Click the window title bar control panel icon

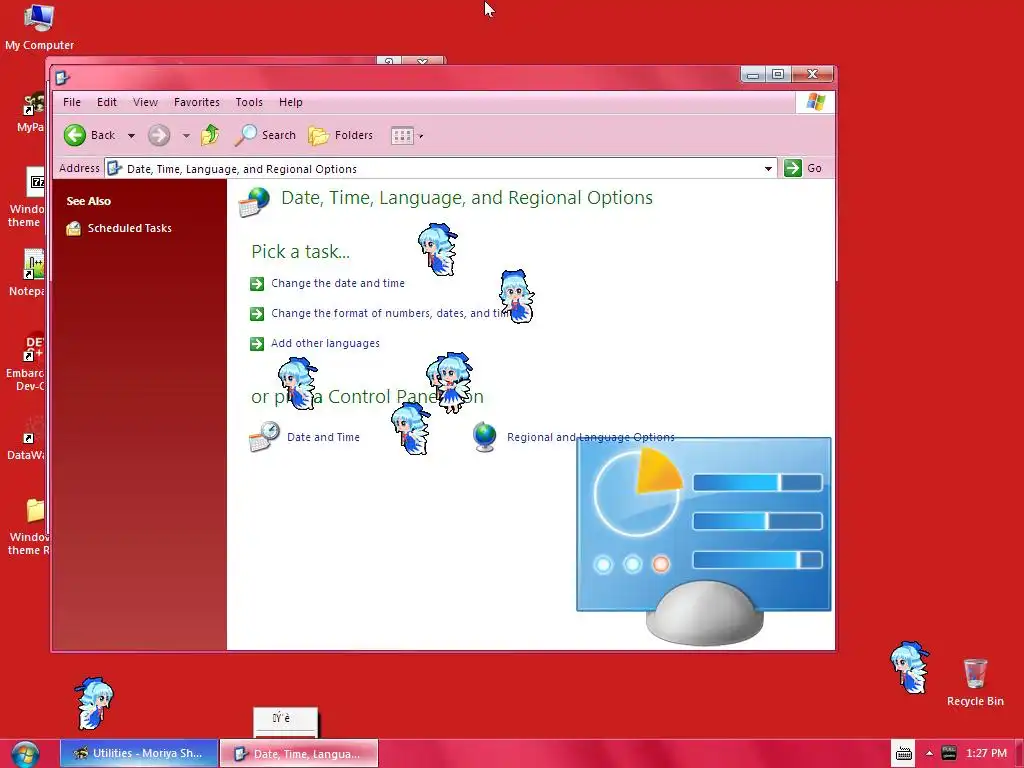(62, 78)
